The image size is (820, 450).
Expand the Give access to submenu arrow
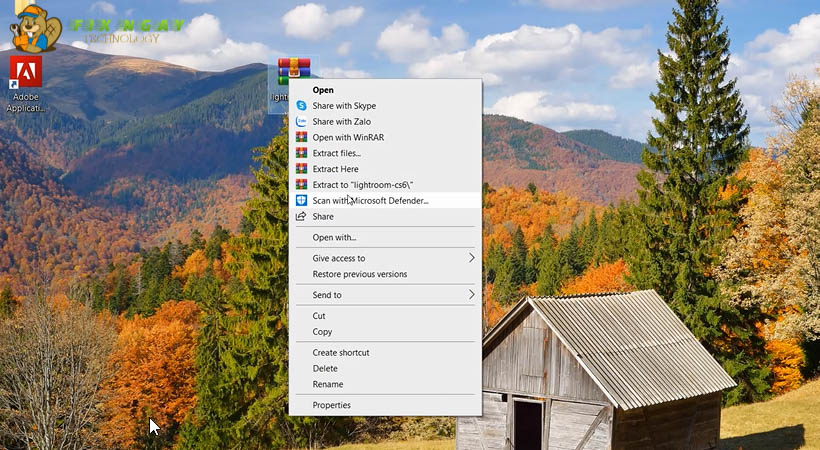(x=472, y=258)
